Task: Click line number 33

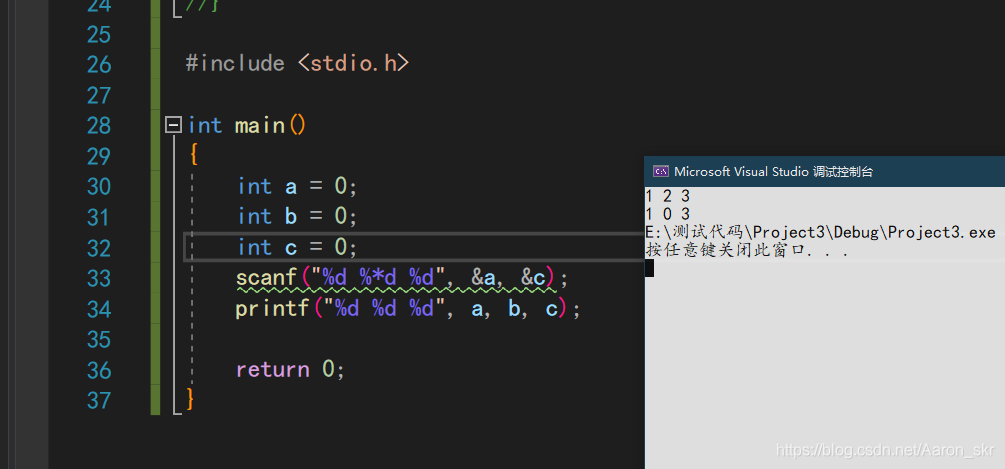Action: click(99, 279)
